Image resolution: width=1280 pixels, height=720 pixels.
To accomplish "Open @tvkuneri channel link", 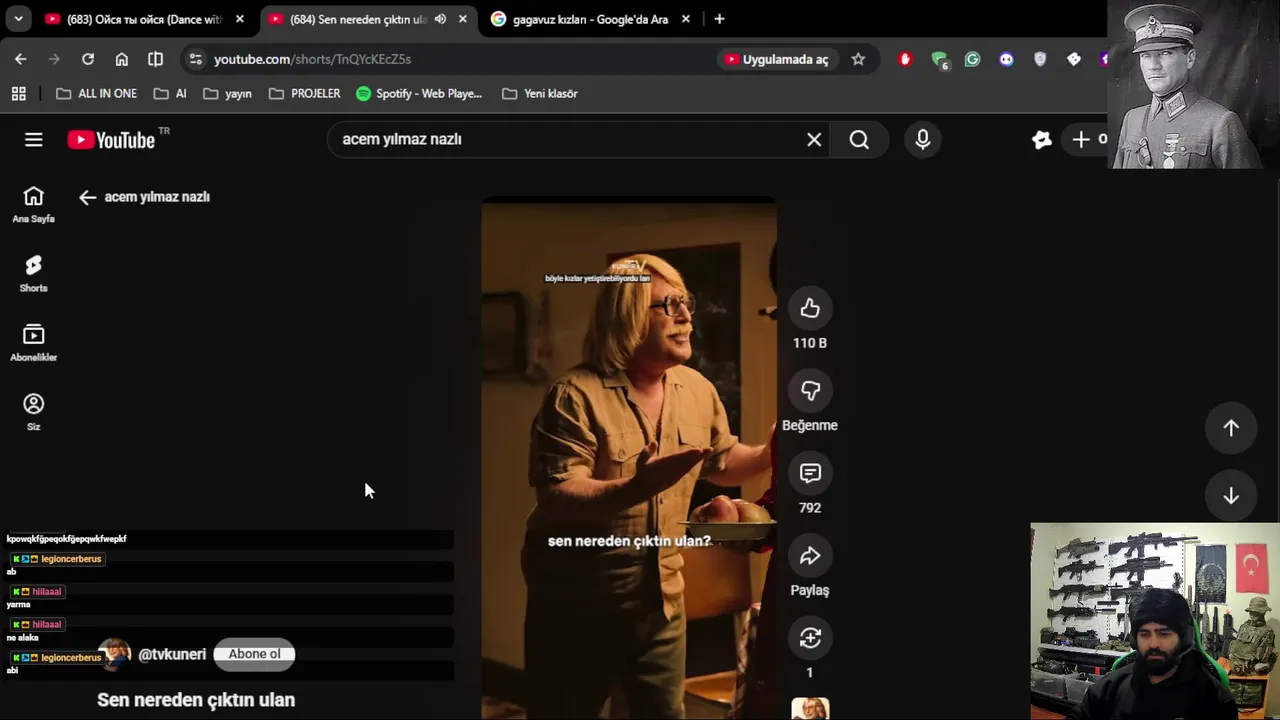I will (172, 654).
